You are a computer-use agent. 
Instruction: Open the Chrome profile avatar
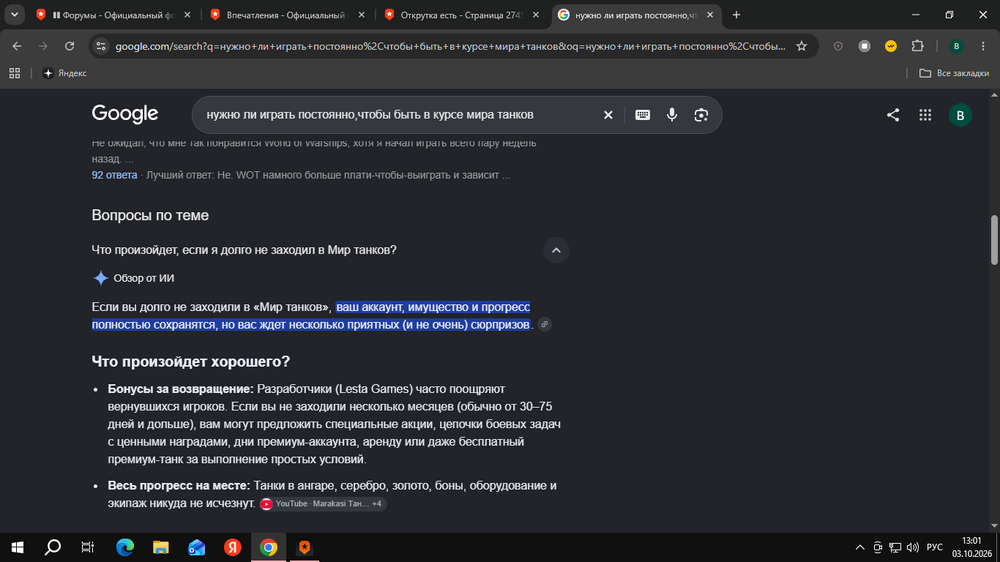[x=956, y=46]
